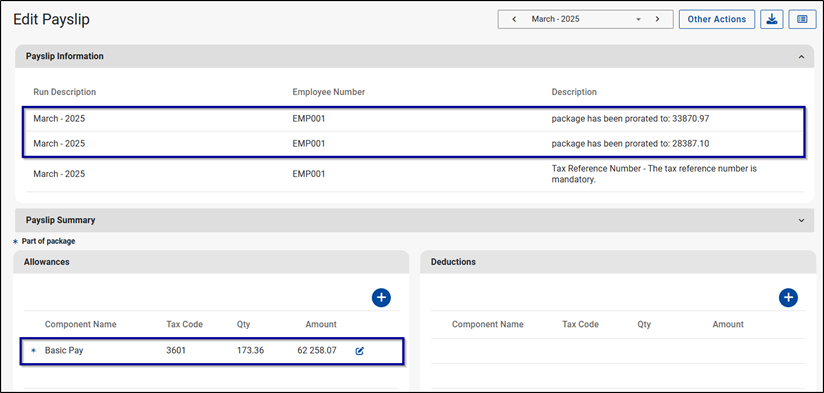Click the payslip view icon beside download
Screen dimensions: 824x393
802,19
